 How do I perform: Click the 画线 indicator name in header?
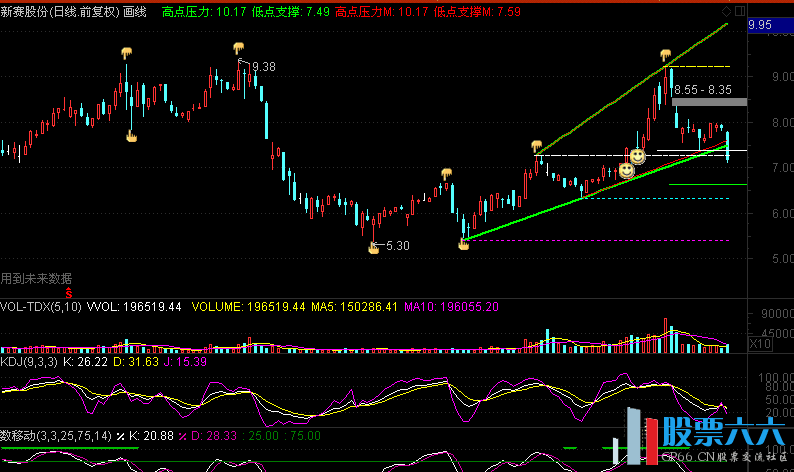pos(135,11)
